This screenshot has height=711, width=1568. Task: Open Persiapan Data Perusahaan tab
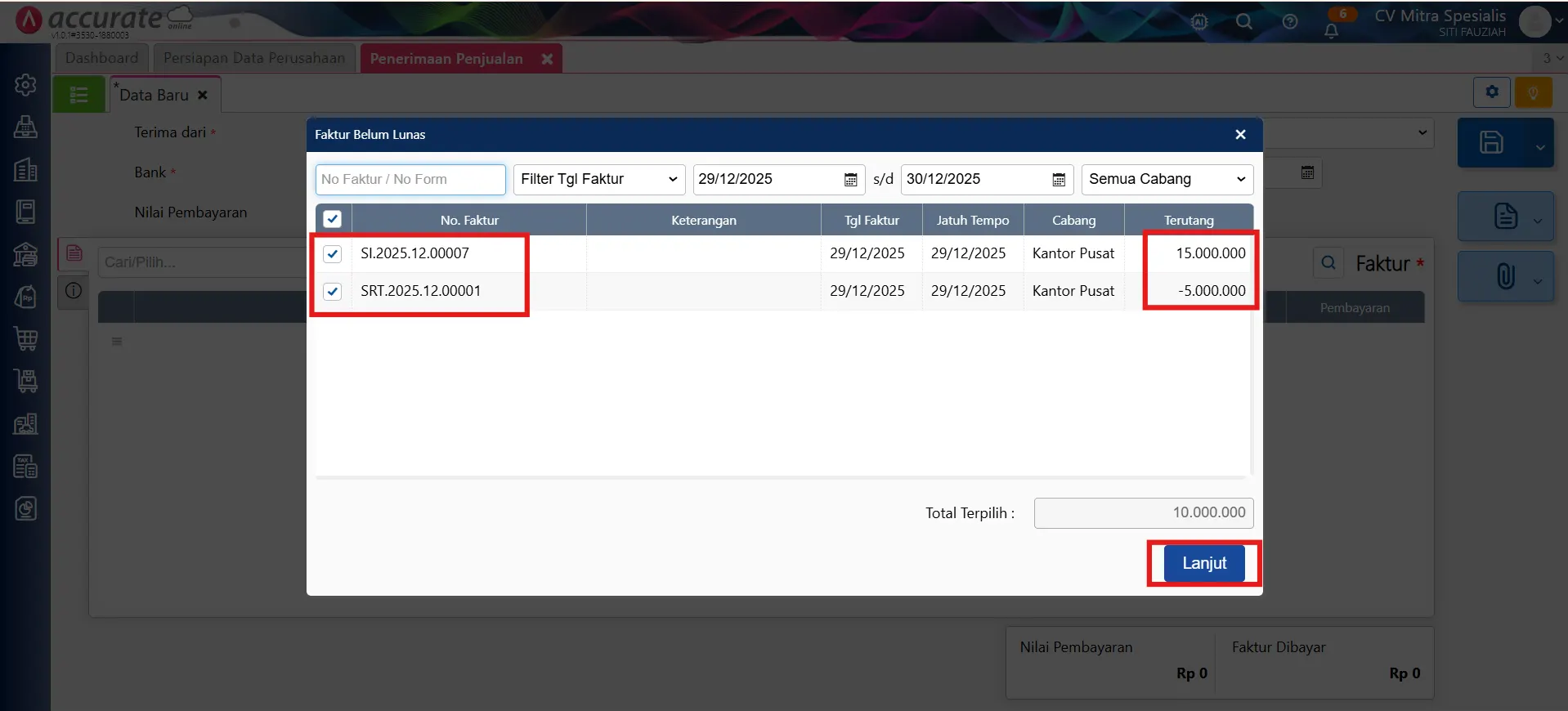point(253,58)
